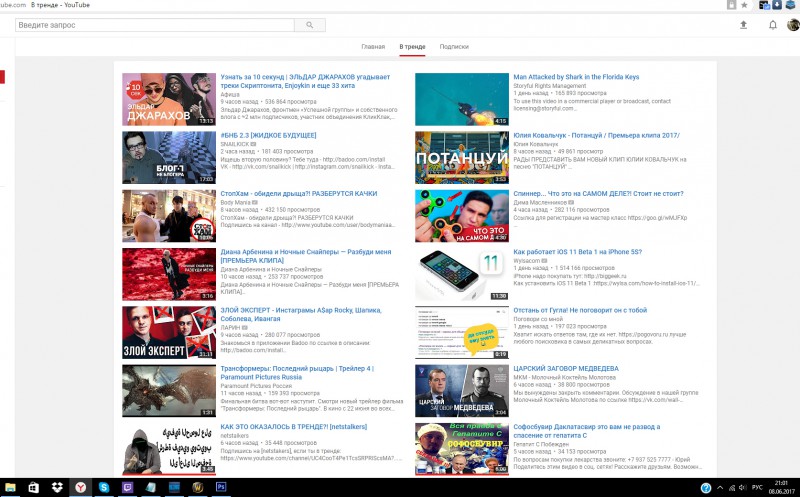Open title 'Отстань от Гугла!'

point(580,310)
